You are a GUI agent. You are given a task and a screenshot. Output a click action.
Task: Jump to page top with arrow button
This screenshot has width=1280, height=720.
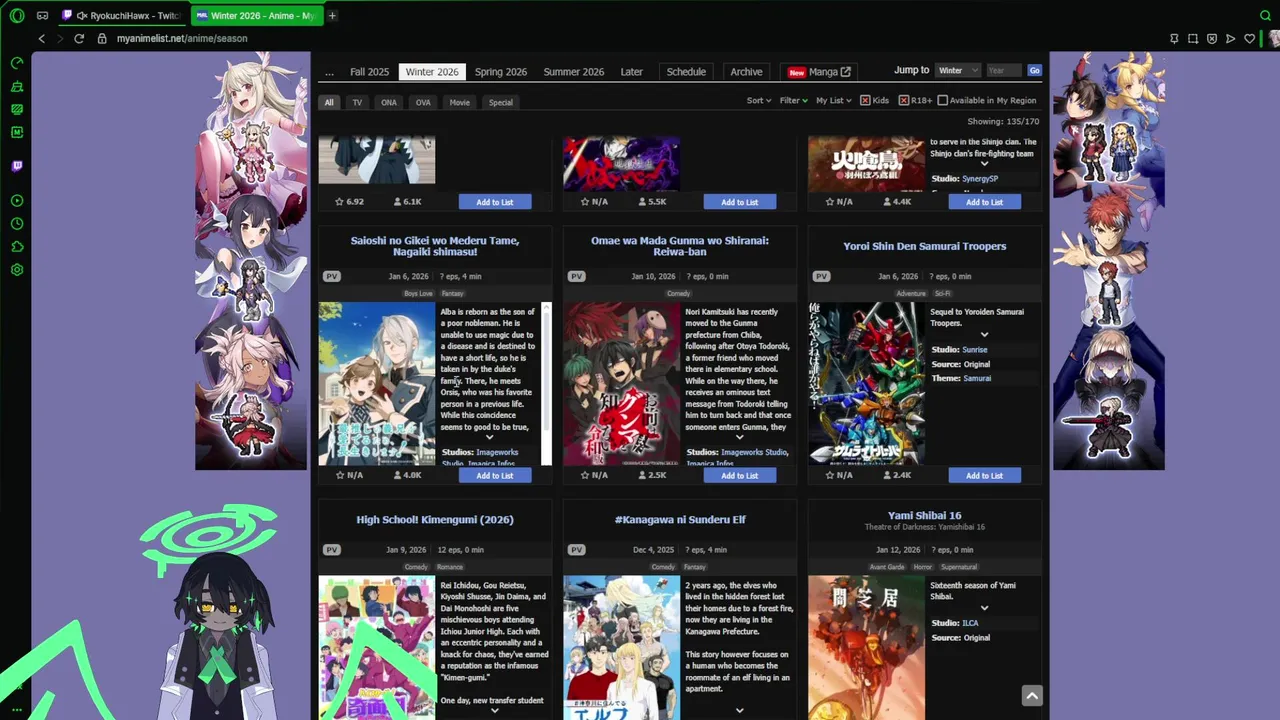[1032, 695]
